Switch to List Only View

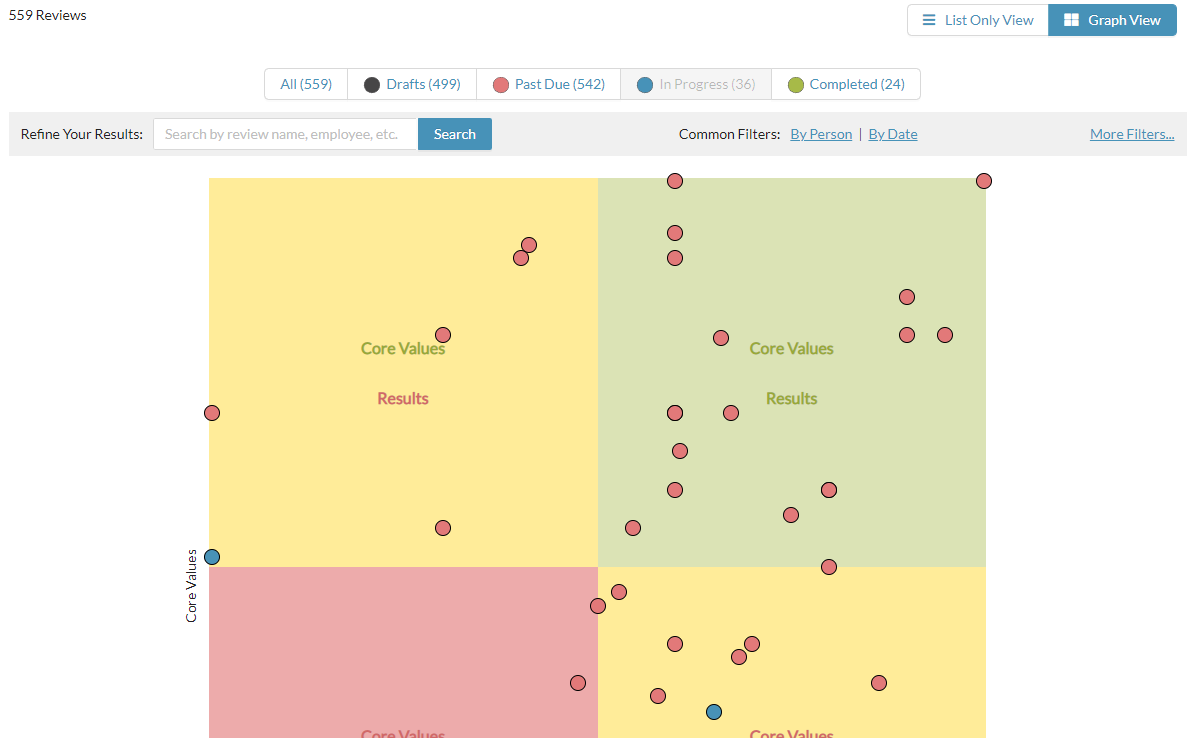pos(978,20)
